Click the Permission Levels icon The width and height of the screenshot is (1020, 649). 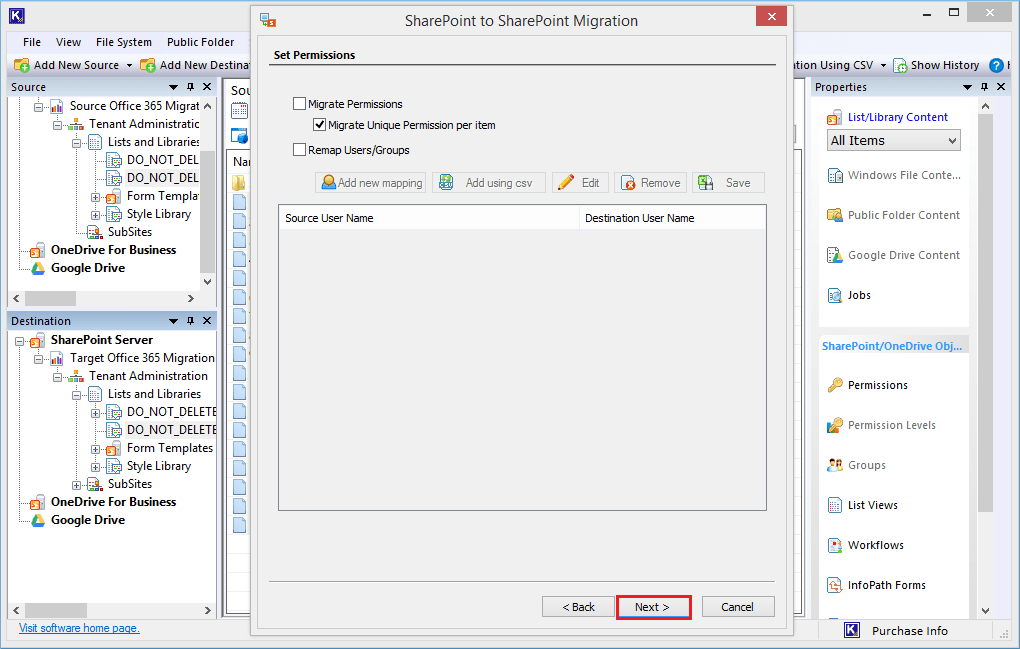[835, 425]
